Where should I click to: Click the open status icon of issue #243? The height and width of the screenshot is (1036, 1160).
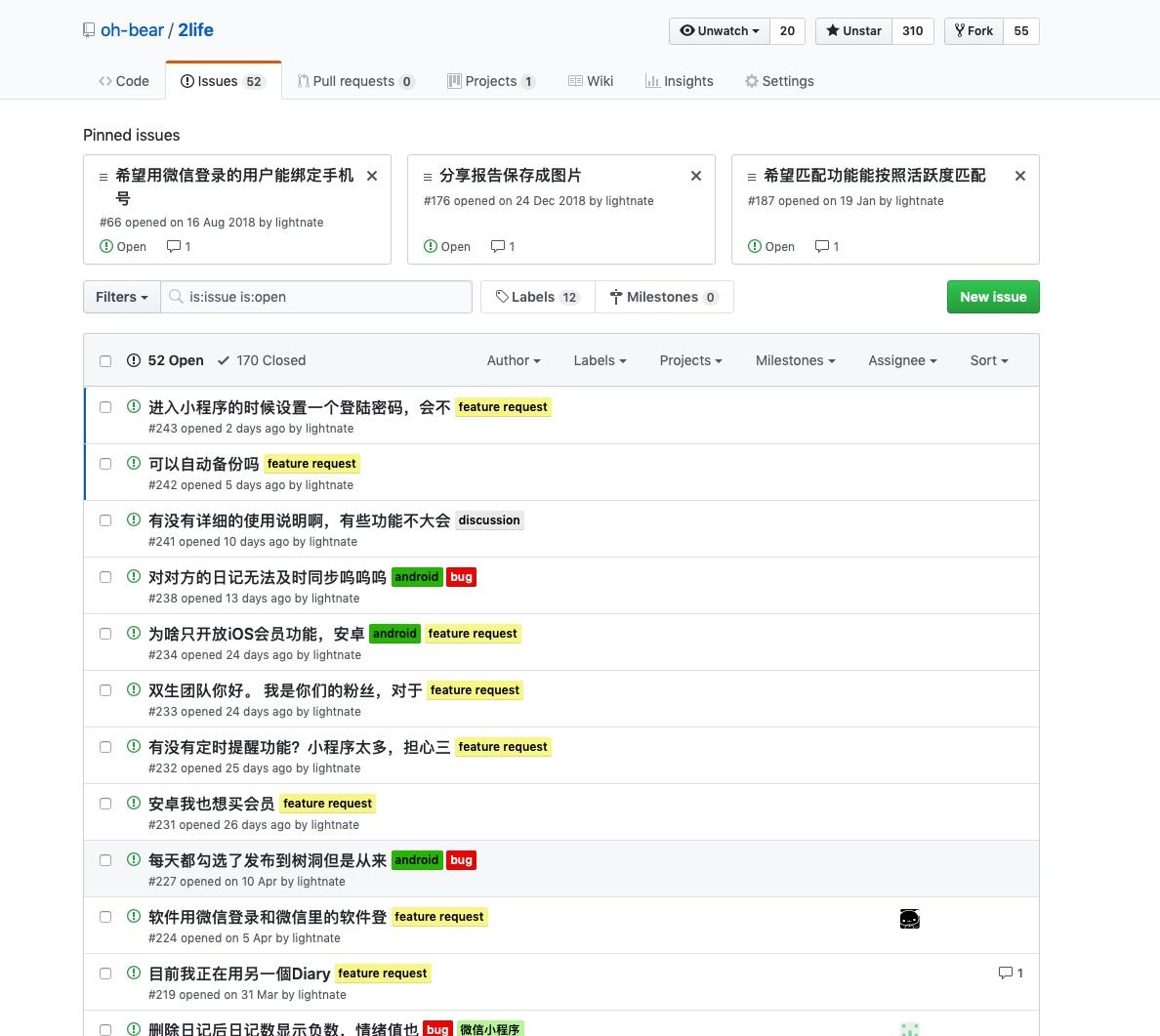pyautogui.click(x=134, y=406)
